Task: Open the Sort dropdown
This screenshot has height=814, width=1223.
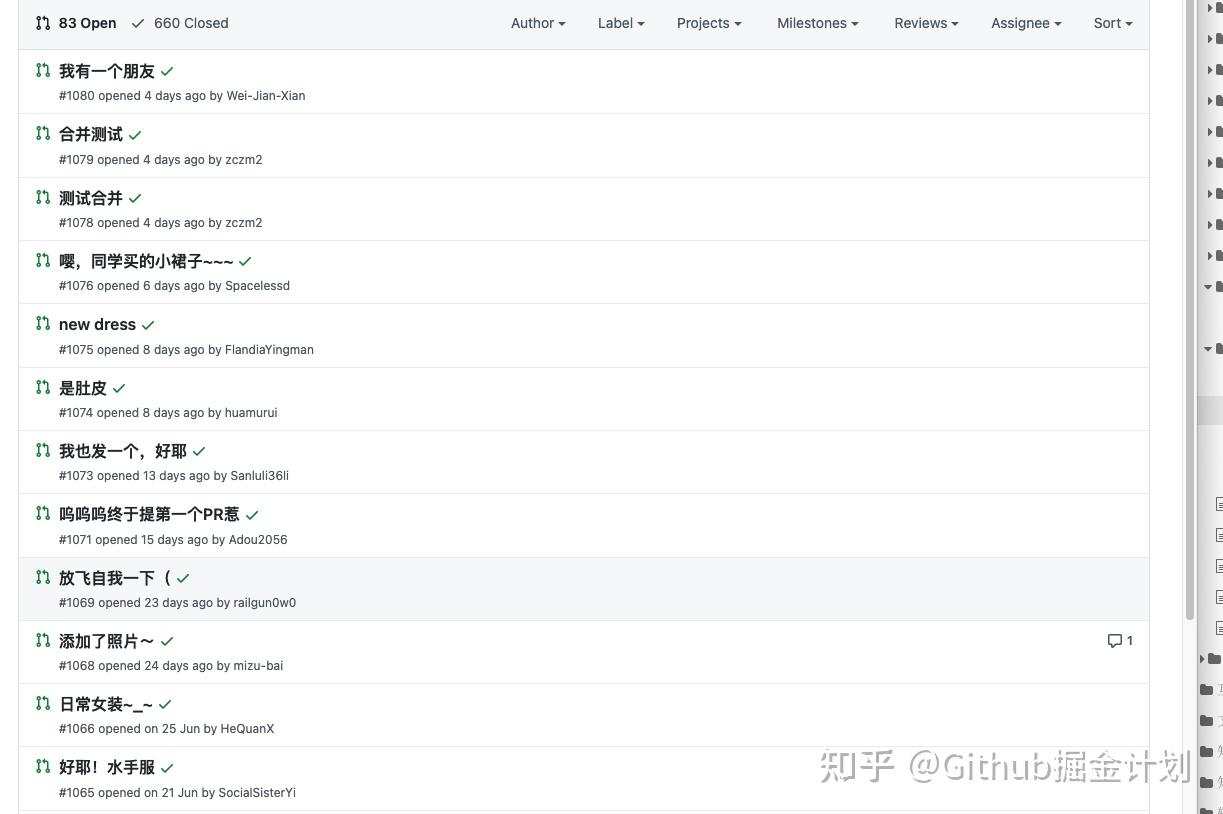Action: [x=1113, y=23]
